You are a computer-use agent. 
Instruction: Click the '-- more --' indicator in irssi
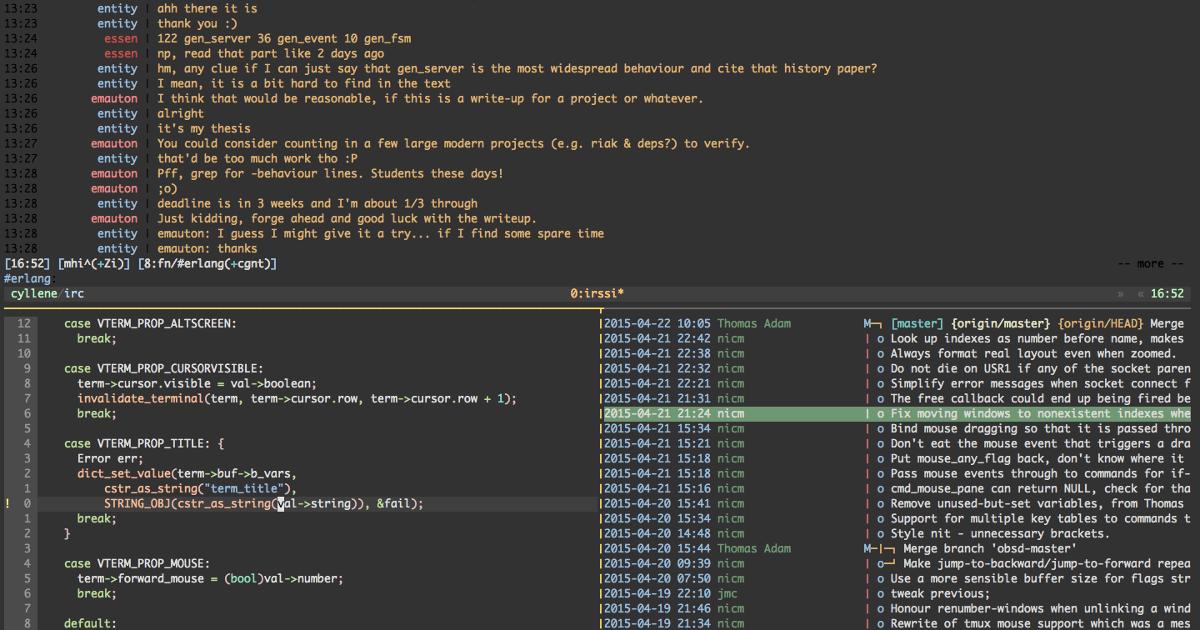(x=1150, y=264)
